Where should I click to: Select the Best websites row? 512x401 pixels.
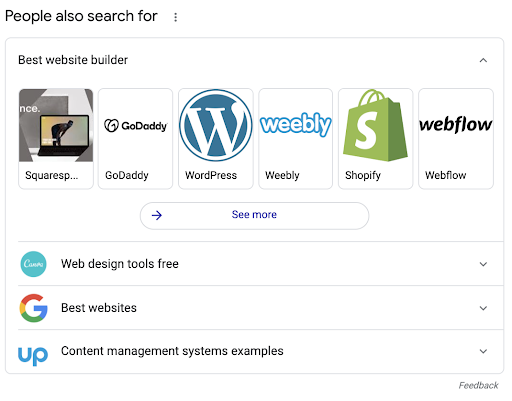260,308
